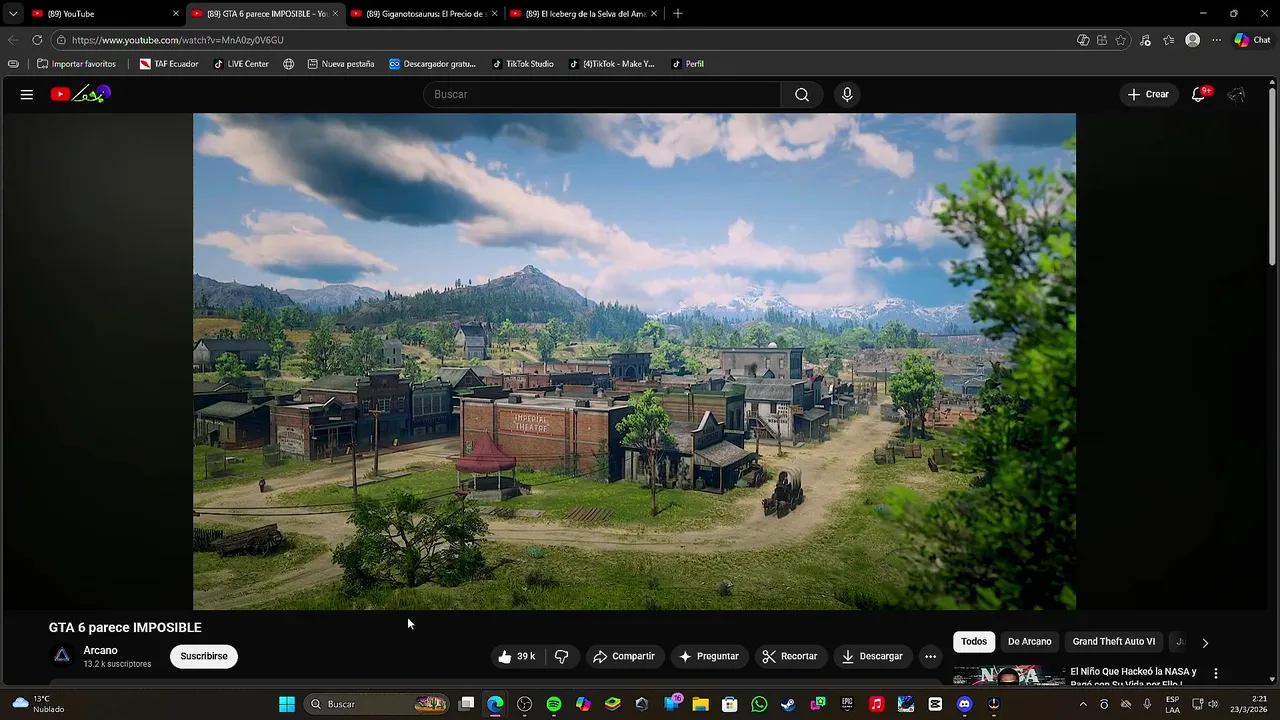
Task: Switch to Giganotosaurus: El Precio tab
Action: 424,14
